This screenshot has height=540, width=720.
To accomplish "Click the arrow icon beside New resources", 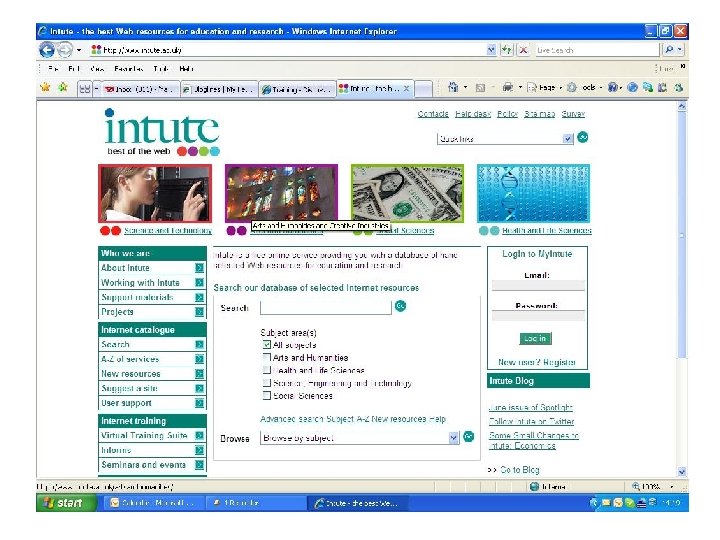I will coord(199,374).
